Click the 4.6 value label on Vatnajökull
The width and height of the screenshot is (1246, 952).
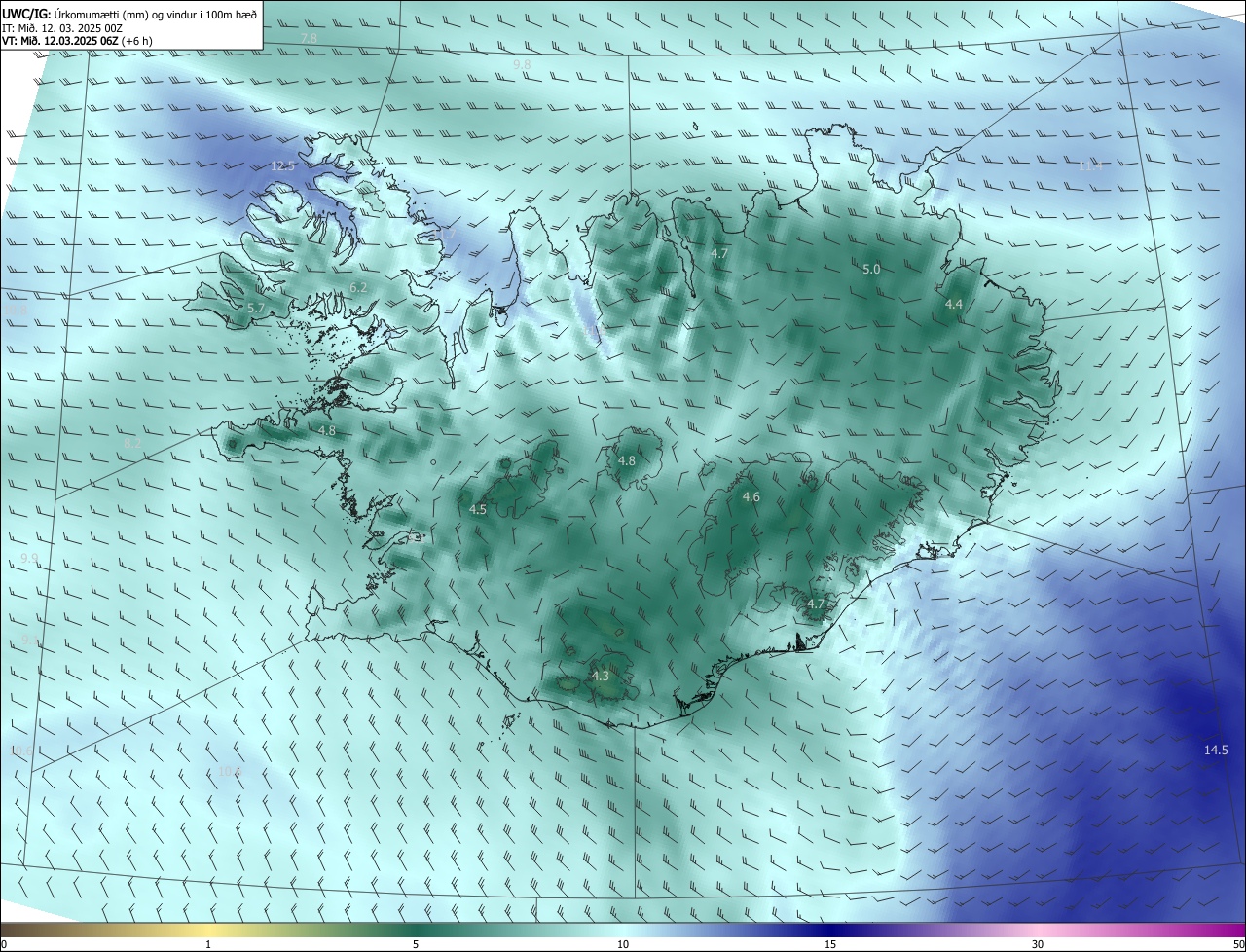[x=751, y=496]
